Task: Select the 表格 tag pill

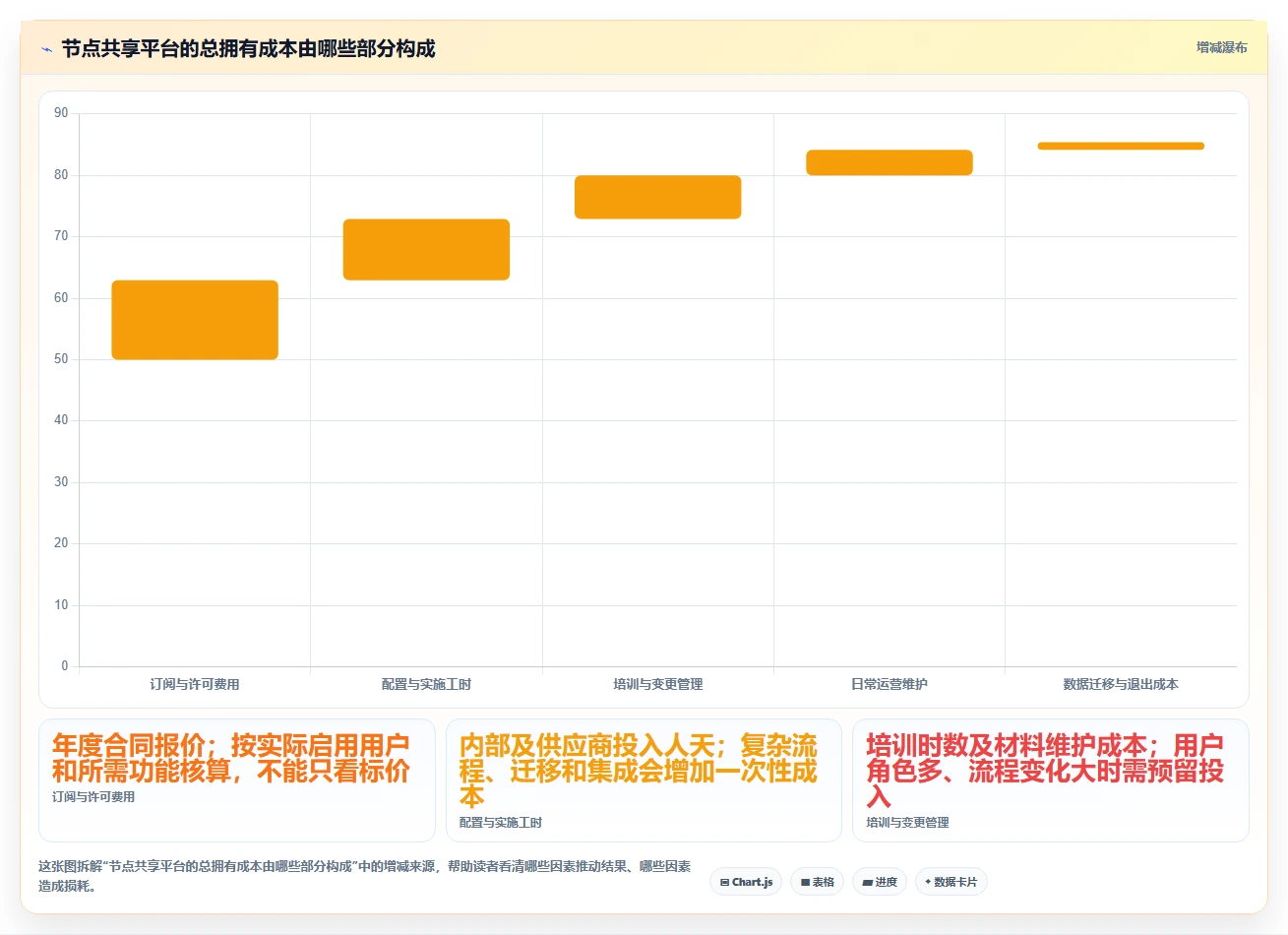Action: (817, 882)
